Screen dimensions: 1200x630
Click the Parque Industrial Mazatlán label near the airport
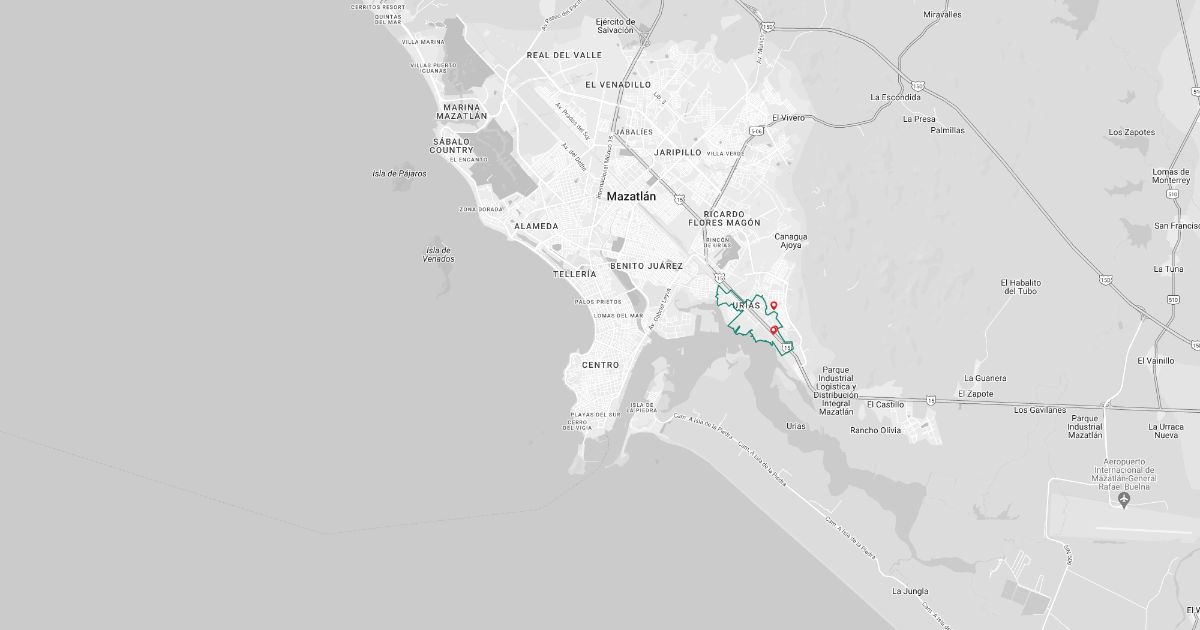point(1085,427)
